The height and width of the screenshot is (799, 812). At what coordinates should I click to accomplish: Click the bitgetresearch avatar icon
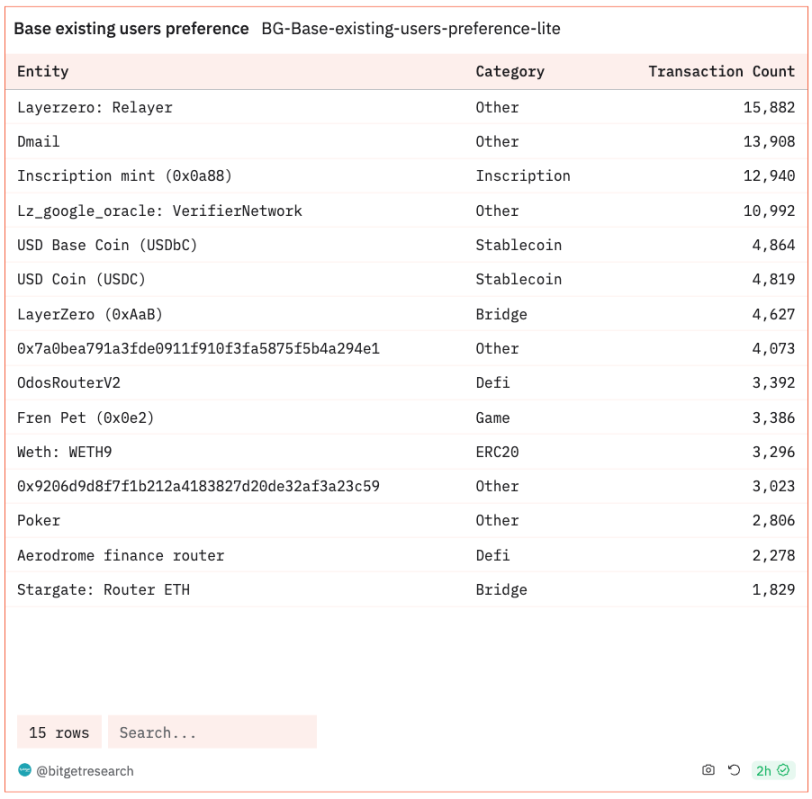25,770
